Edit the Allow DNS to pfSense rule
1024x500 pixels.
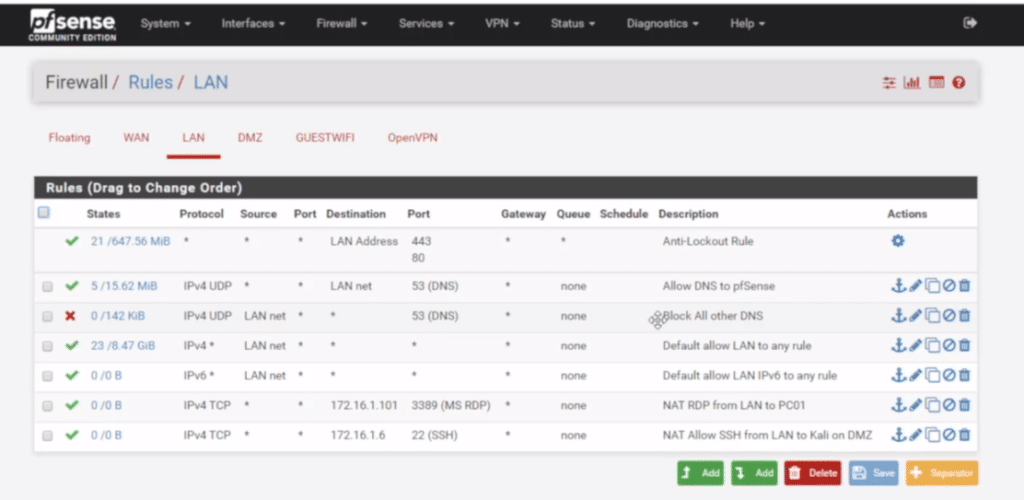click(x=914, y=286)
